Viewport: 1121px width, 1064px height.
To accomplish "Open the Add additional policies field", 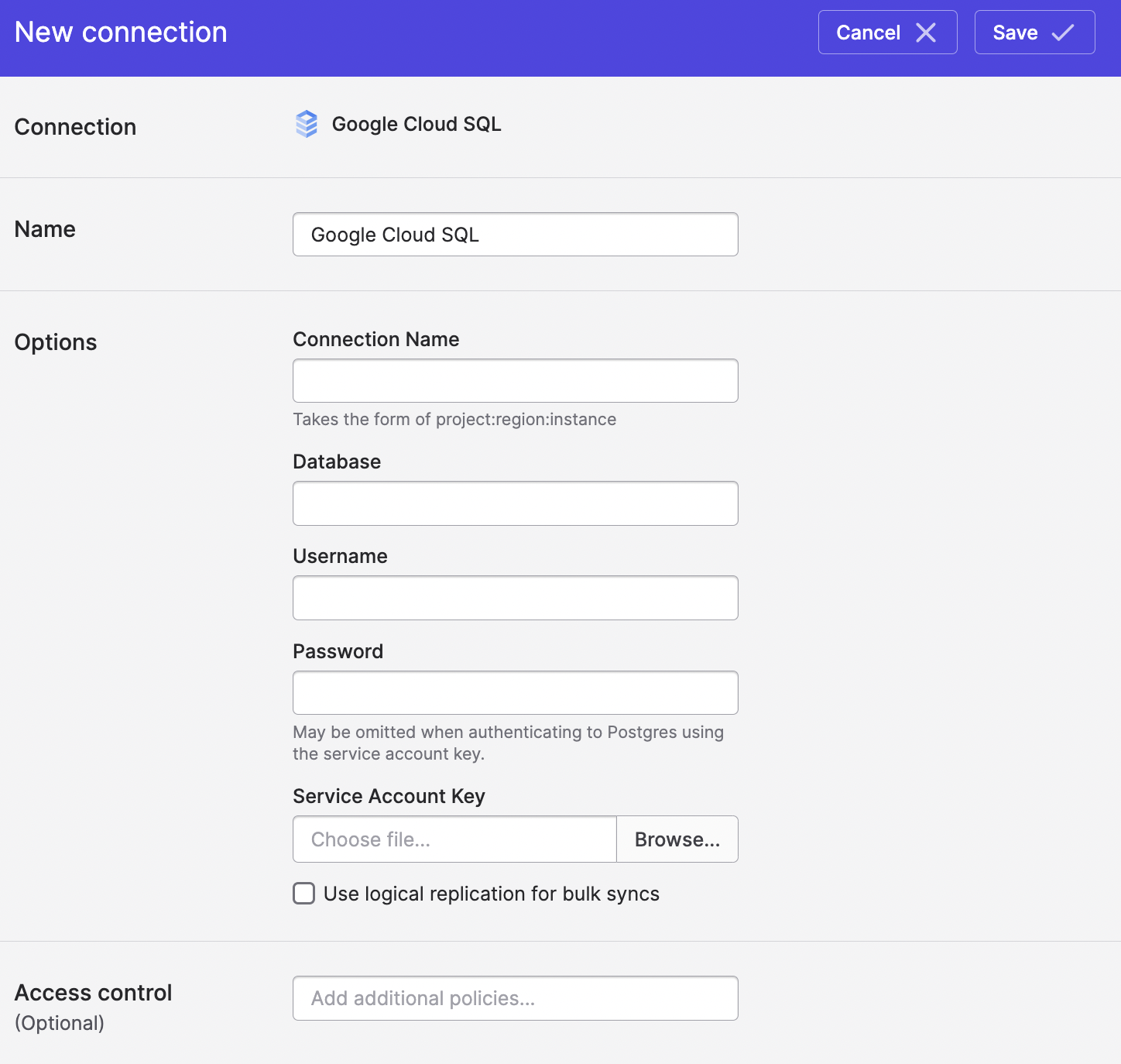I will pos(516,998).
